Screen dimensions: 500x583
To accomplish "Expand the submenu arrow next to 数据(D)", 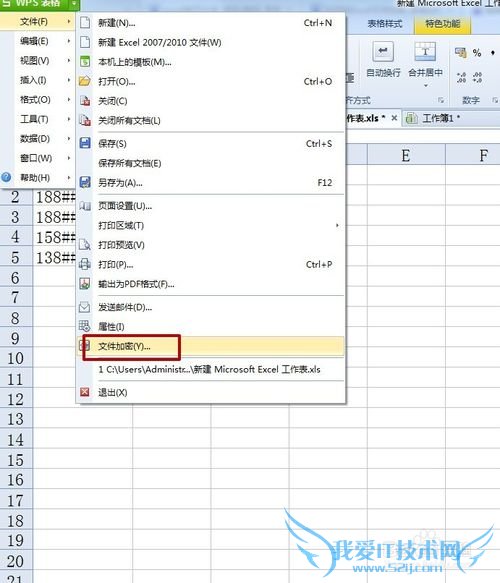I will pyautogui.click(x=69, y=138).
